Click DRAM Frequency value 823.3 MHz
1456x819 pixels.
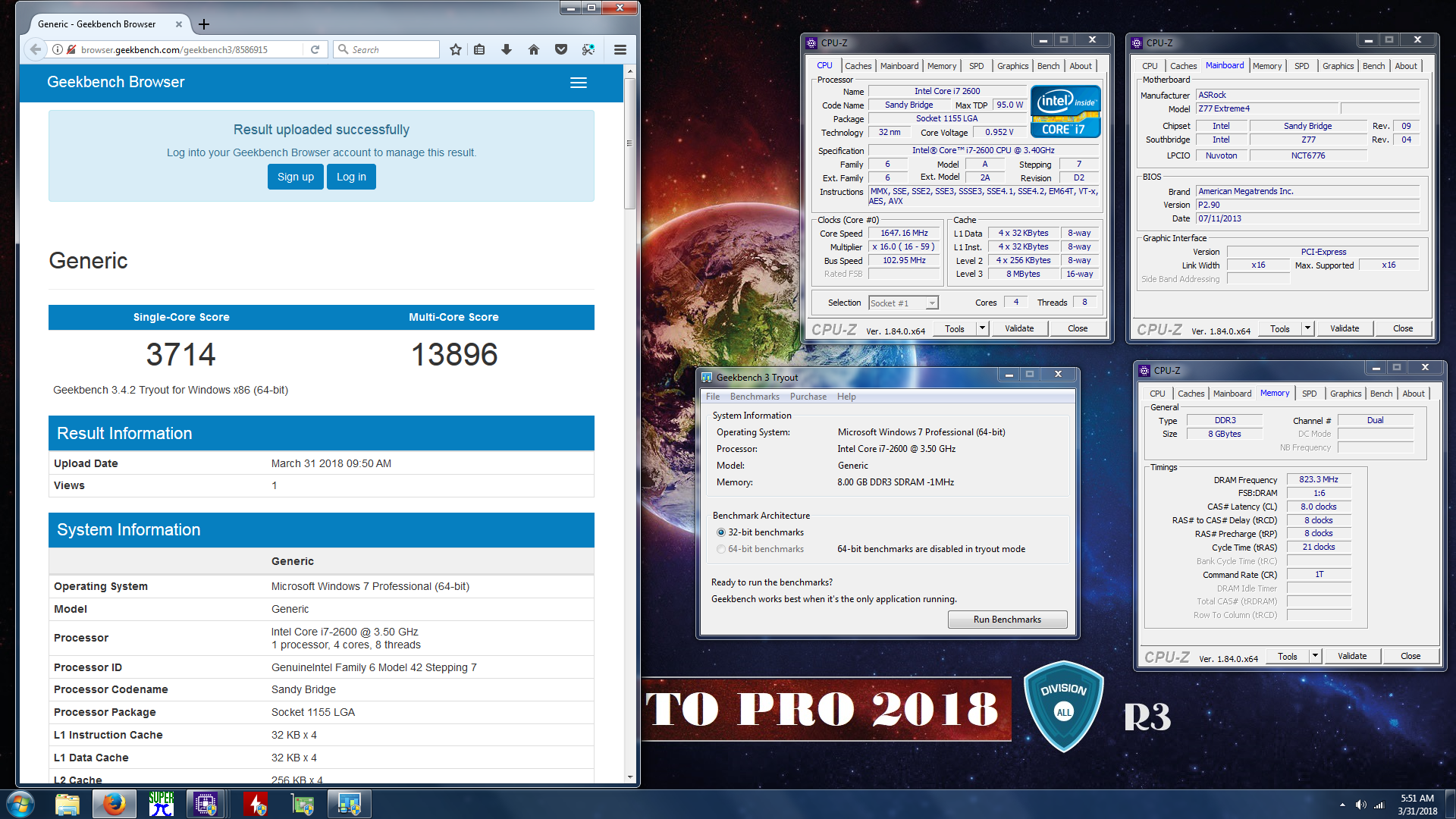click(x=1319, y=479)
